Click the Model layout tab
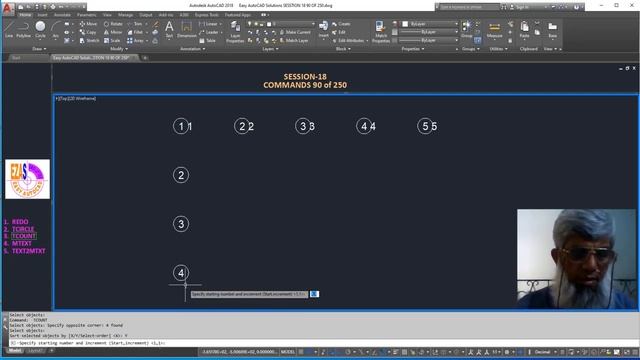This screenshot has width=640, height=360. (x=15, y=351)
